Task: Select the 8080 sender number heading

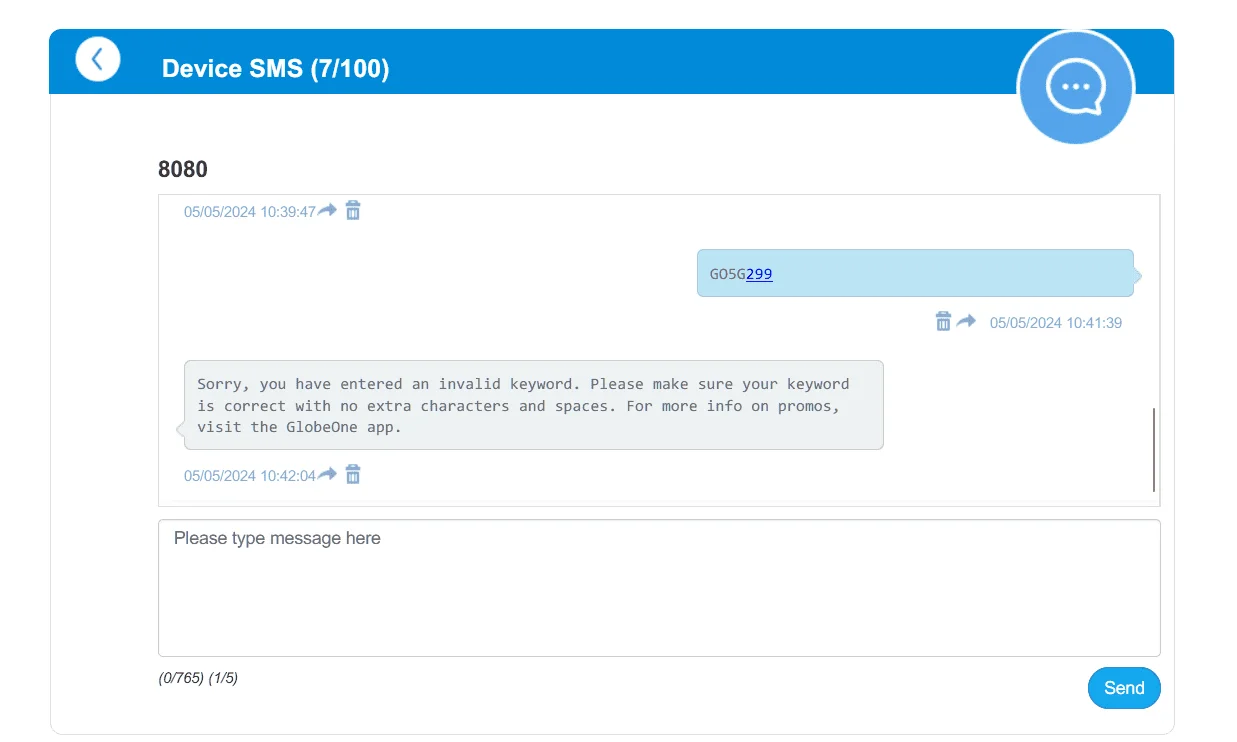Action: click(183, 169)
